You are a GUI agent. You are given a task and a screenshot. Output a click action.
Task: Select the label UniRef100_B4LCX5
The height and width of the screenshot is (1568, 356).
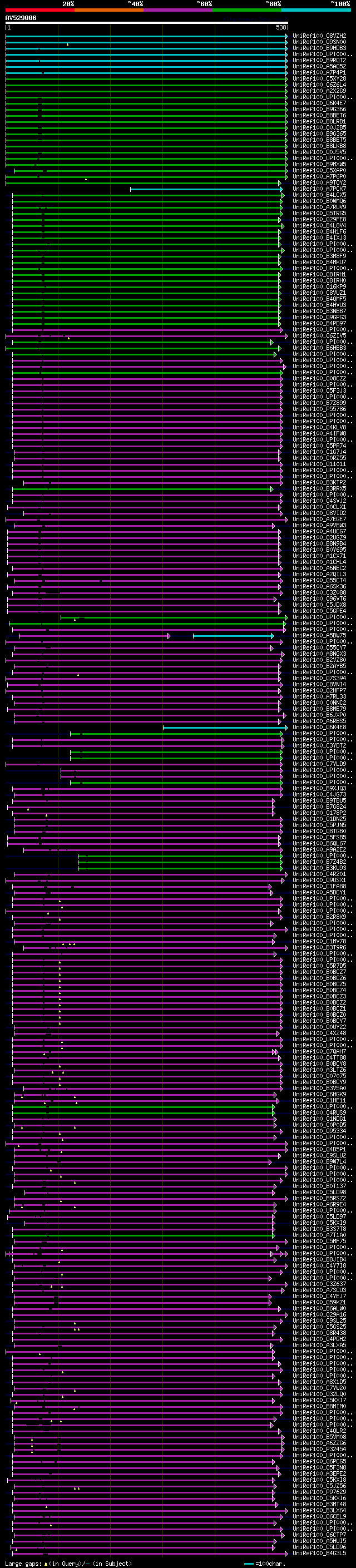click(x=319, y=195)
